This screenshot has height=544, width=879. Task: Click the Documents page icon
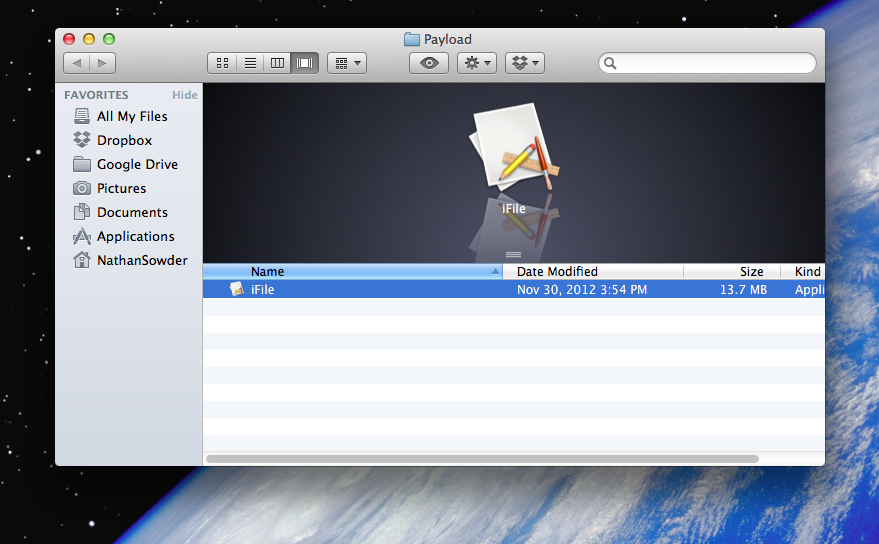82,212
